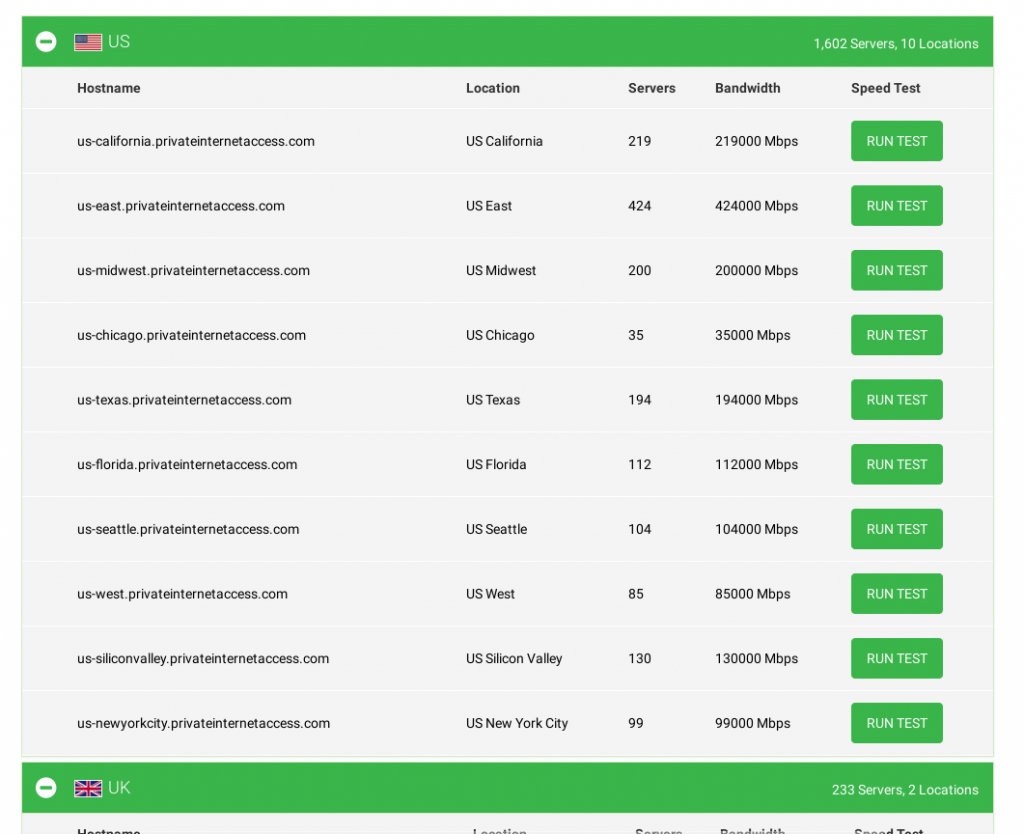This screenshot has width=1024, height=834.
Task: Select hostname us-florida.privateinternetaccess.com
Action: click(x=187, y=464)
